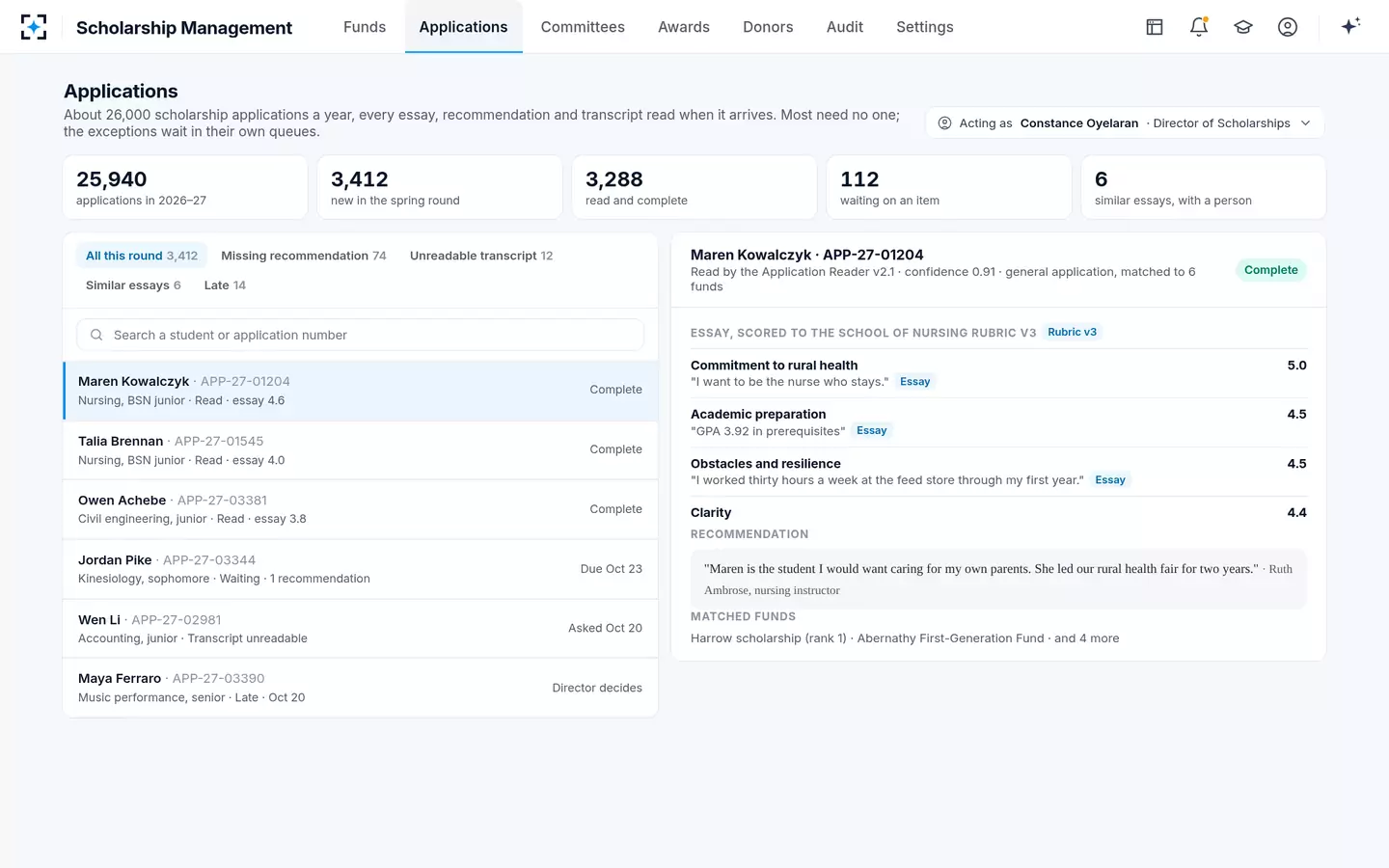This screenshot has width=1389, height=868.
Task: Select Jordan Pike's application row
Action: coord(360,569)
